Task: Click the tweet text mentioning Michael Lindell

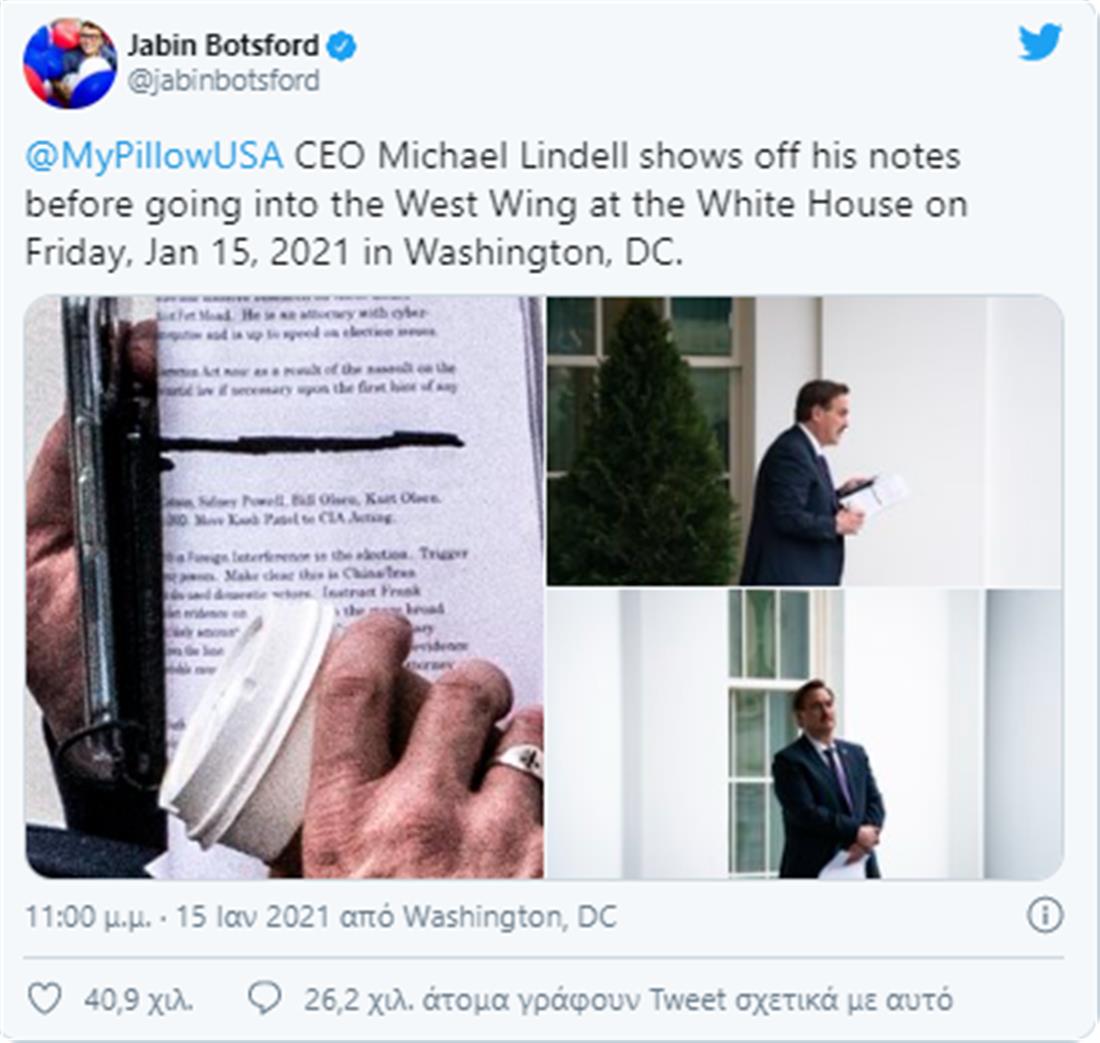Action: point(496,205)
